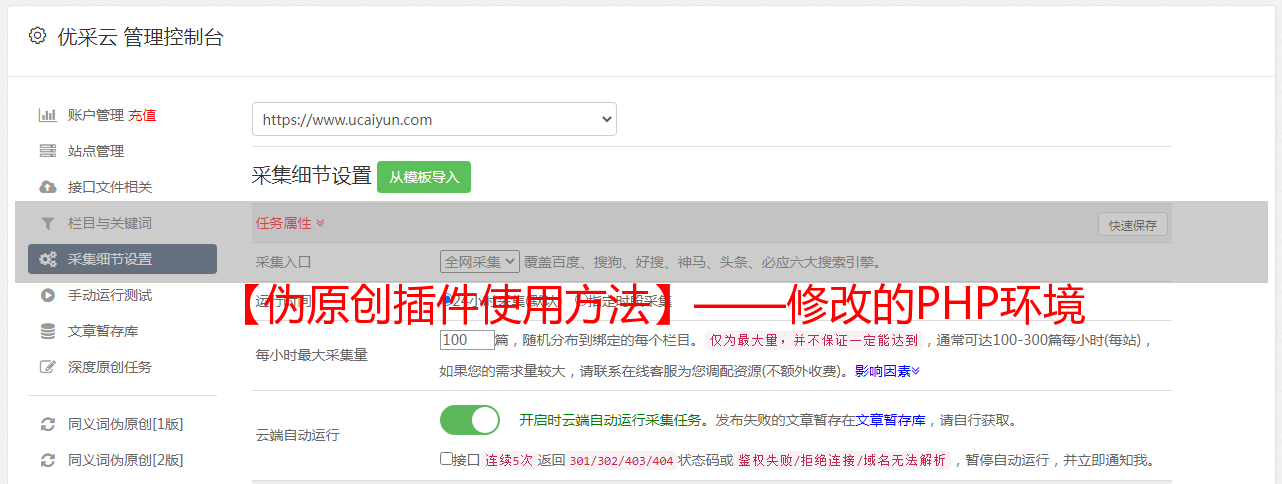Click the 鉴权失败/拒绝连接/域名无法解析 text
The height and width of the screenshot is (484, 1282).
click(x=842, y=460)
